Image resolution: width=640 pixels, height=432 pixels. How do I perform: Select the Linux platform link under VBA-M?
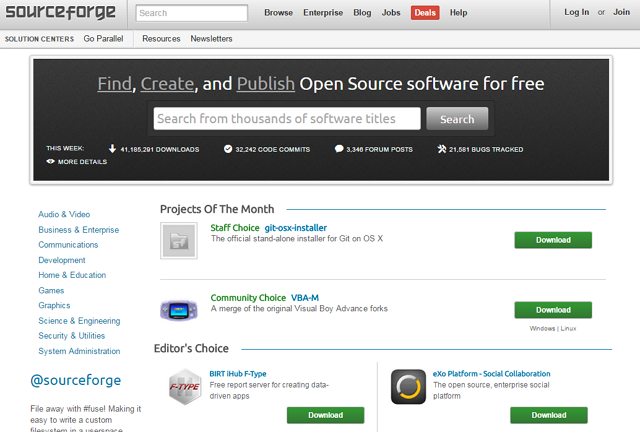pyautogui.click(x=569, y=328)
